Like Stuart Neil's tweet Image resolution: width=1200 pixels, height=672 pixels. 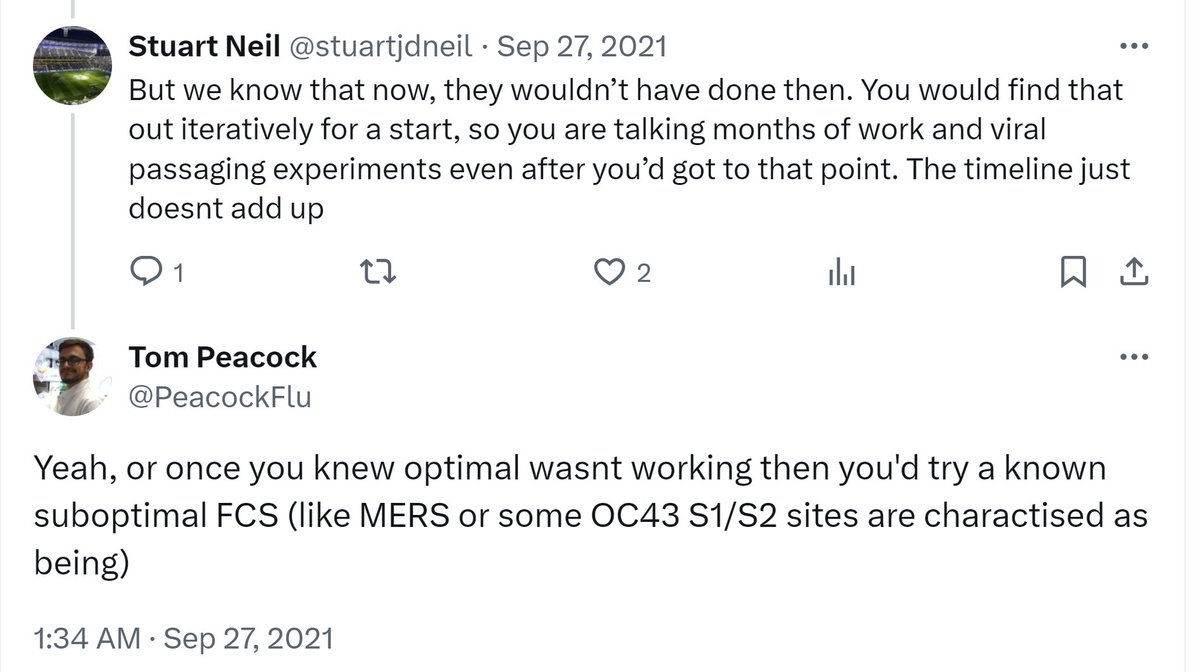(x=608, y=272)
